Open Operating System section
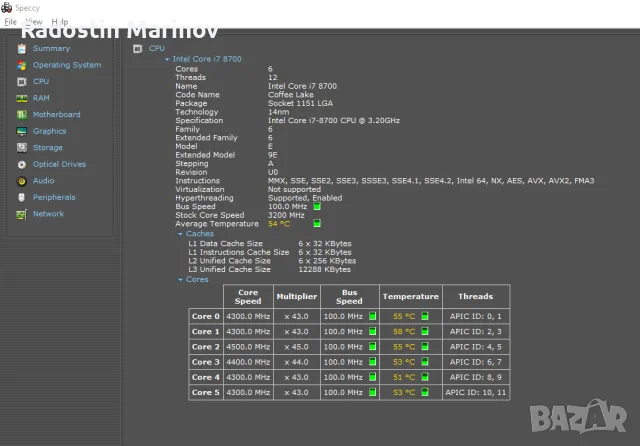Viewport: 640px width, 446px height. click(x=67, y=65)
